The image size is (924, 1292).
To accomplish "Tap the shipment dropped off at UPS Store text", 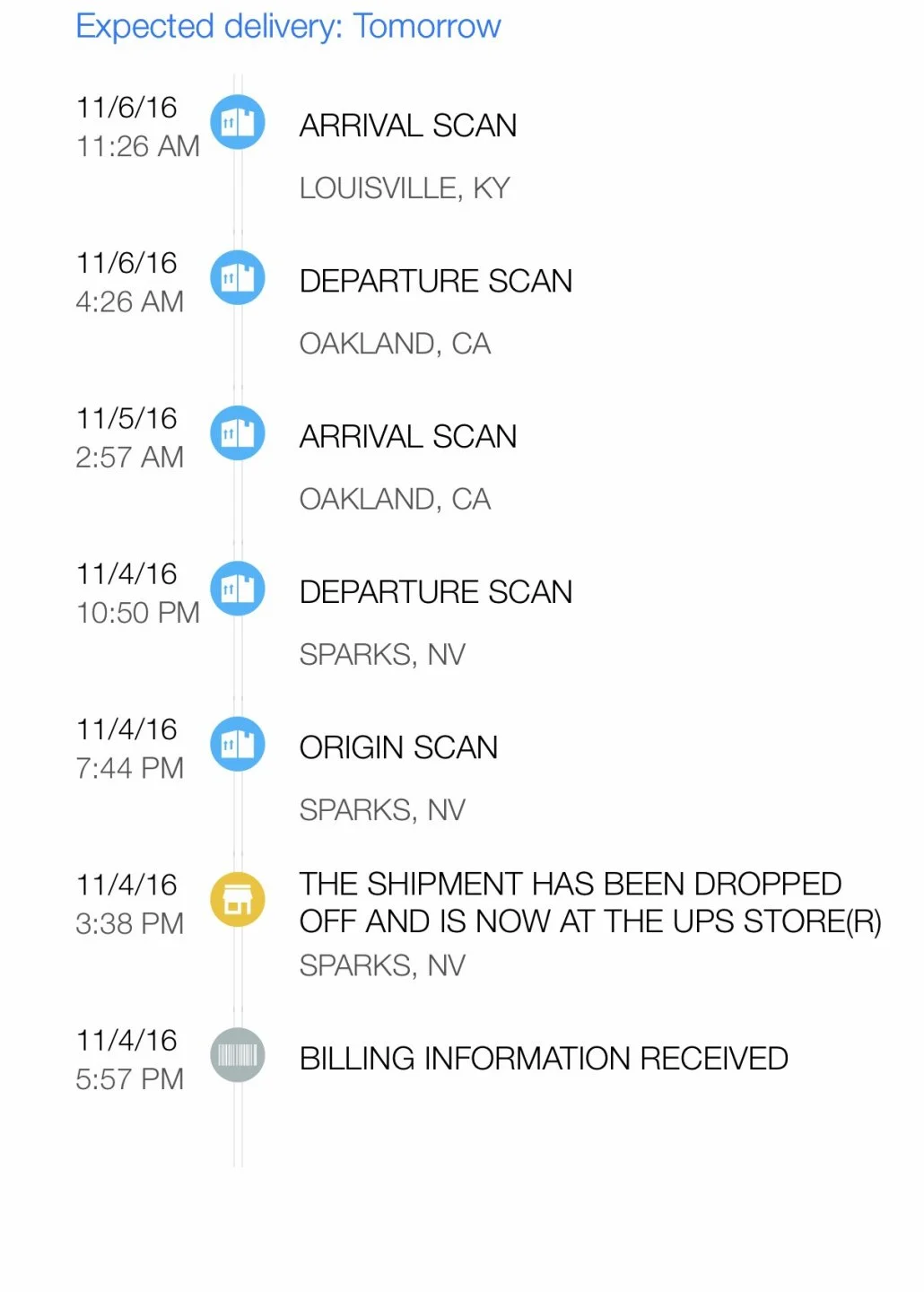I will pyautogui.click(x=589, y=903).
